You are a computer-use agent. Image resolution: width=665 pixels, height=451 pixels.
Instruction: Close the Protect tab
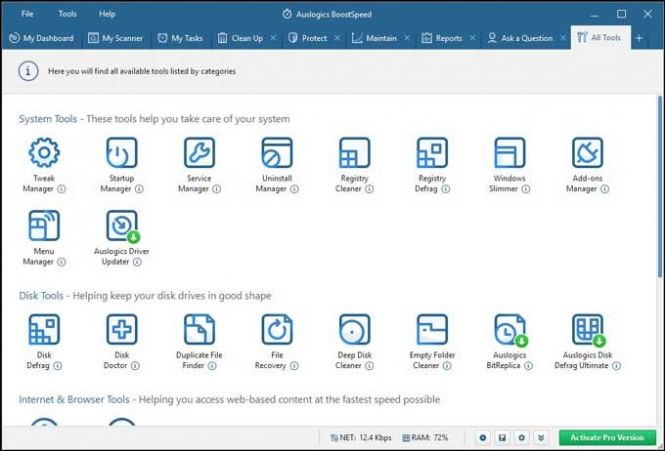pyautogui.click(x=337, y=38)
